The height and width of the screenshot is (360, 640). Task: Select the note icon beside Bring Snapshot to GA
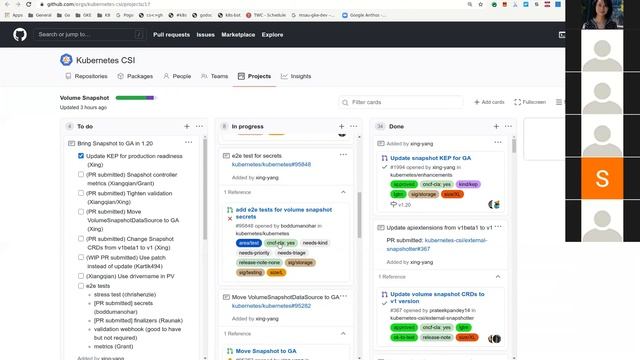click(71, 144)
